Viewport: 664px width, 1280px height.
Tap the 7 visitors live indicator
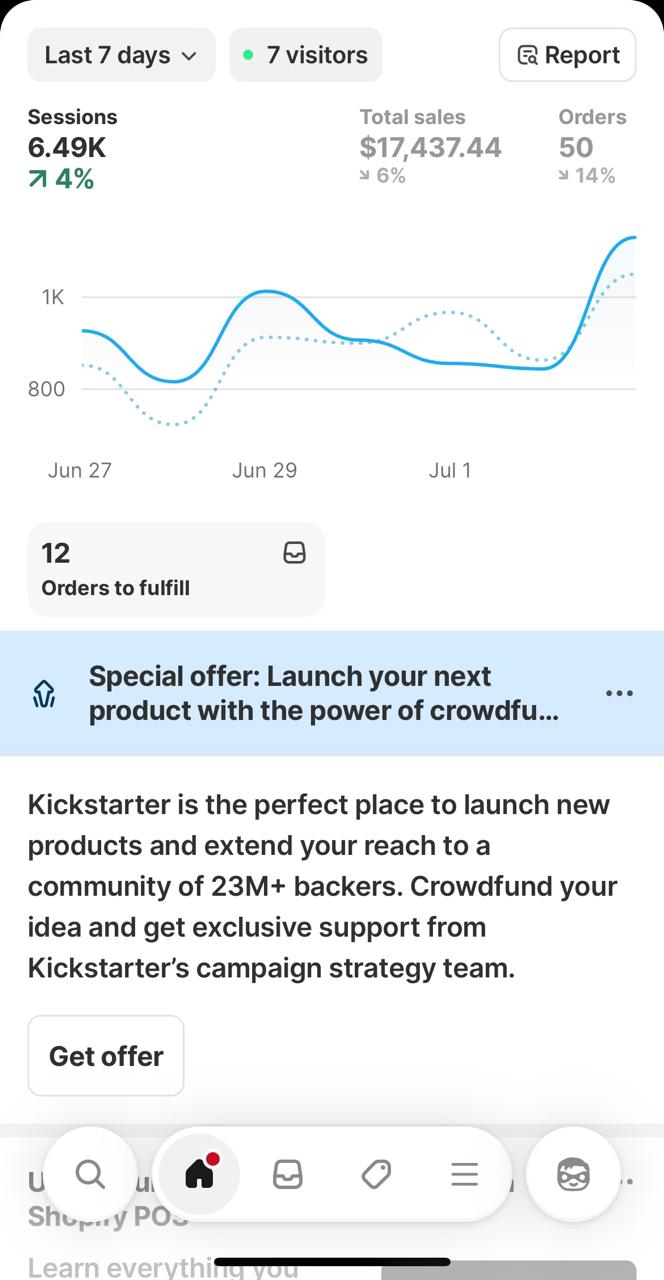306,55
